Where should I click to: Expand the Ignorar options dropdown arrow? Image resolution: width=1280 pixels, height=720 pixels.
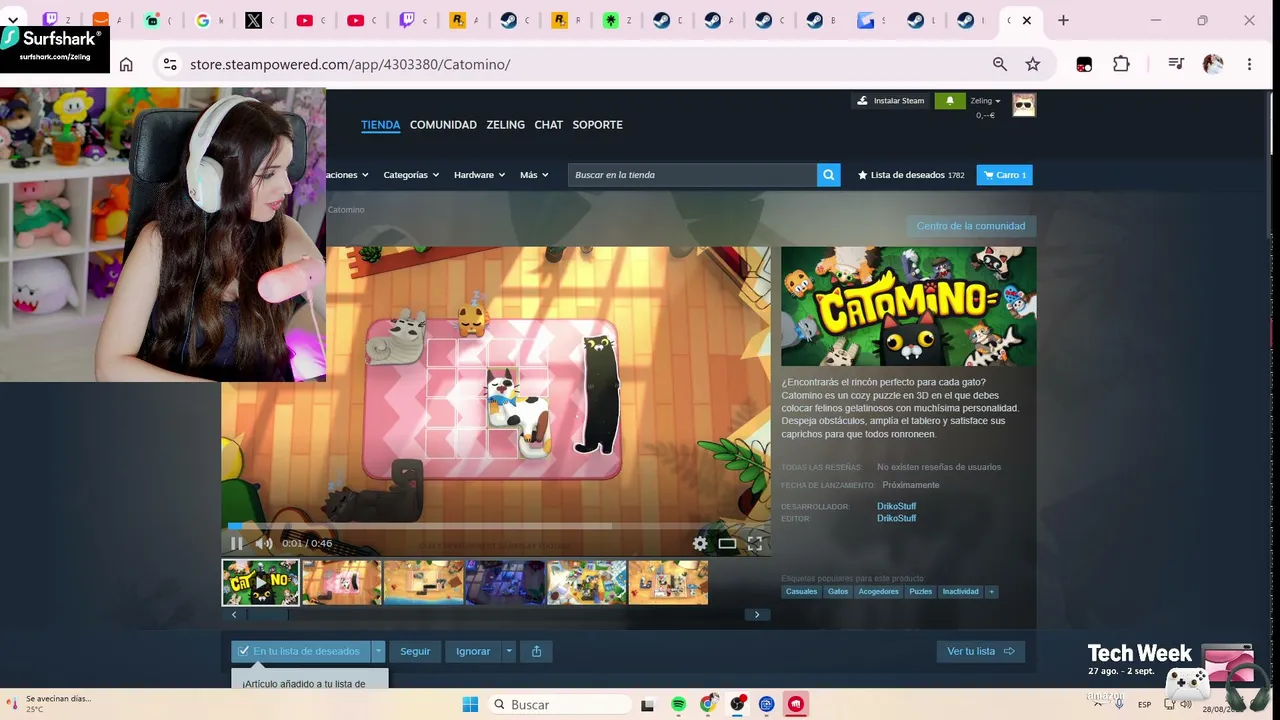(x=508, y=651)
